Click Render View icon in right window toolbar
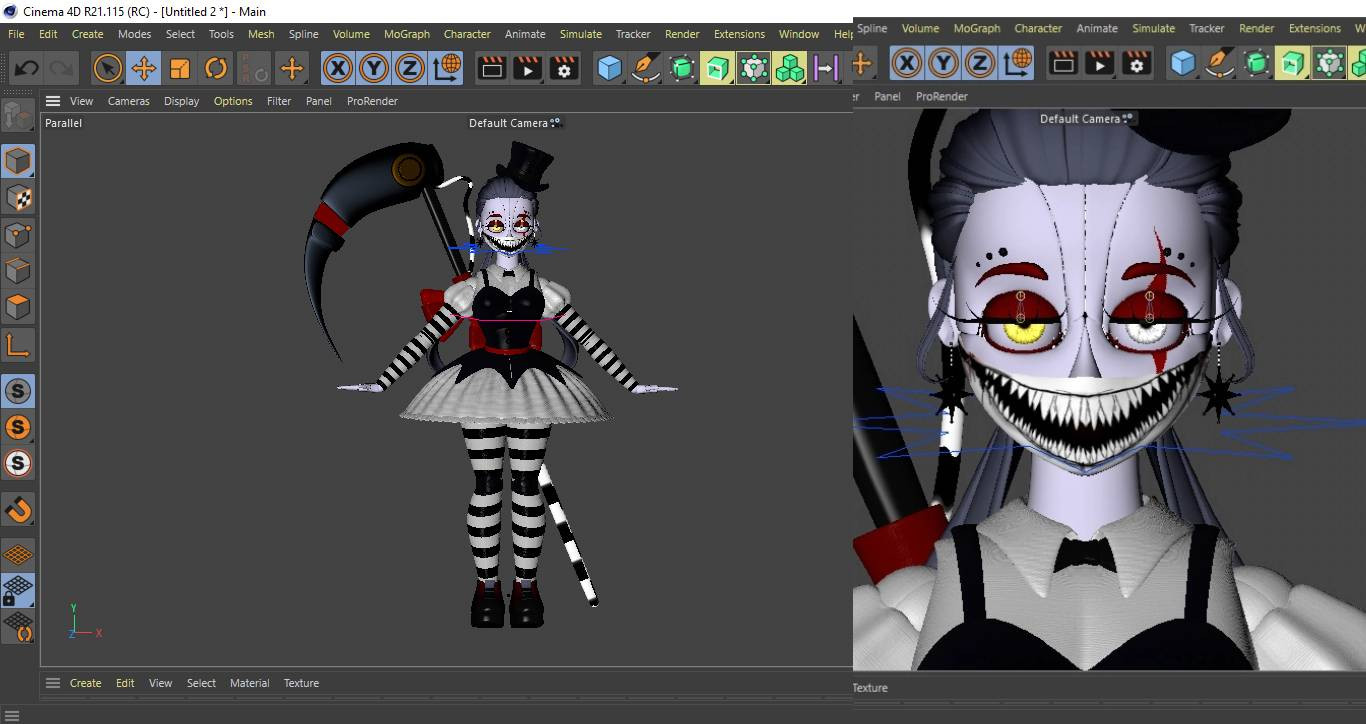Image resolution: width=1366 pixels, height=724 pixels. [x=1063, y=64]
